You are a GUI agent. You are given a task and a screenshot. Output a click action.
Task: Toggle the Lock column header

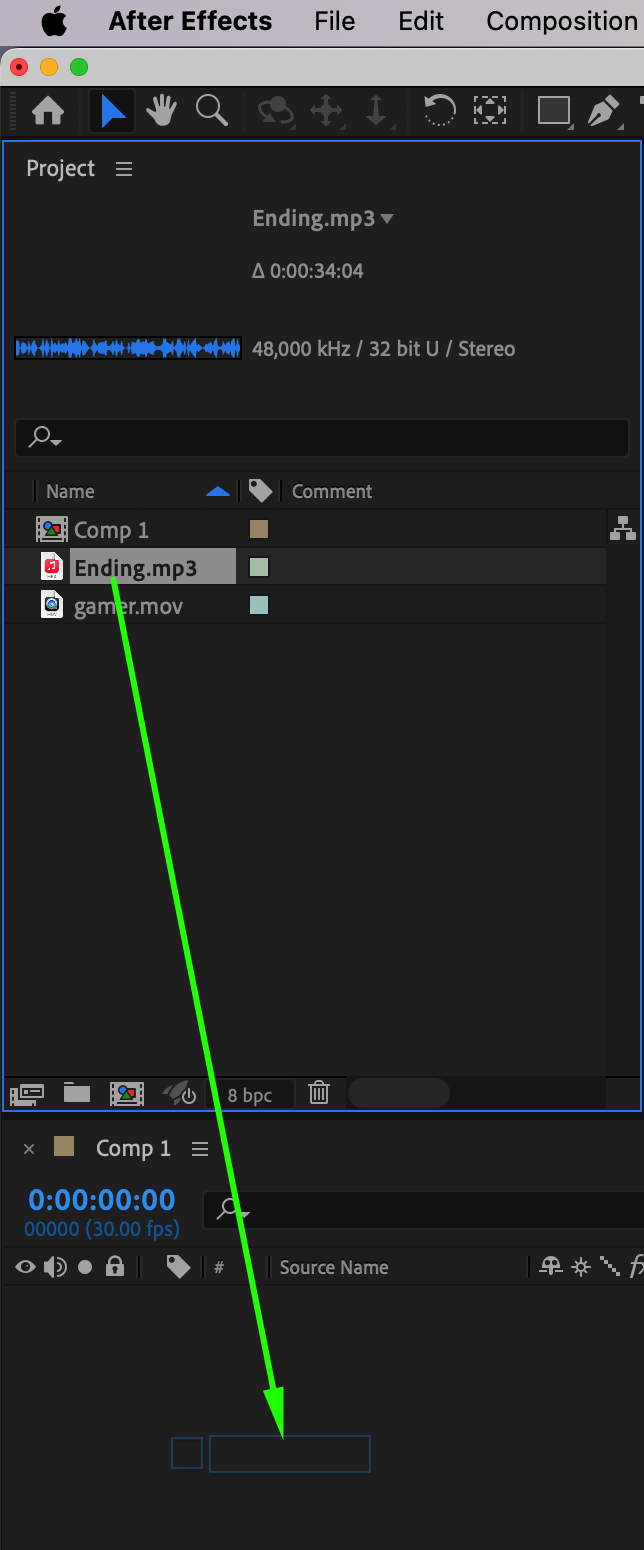[115, 1267]
